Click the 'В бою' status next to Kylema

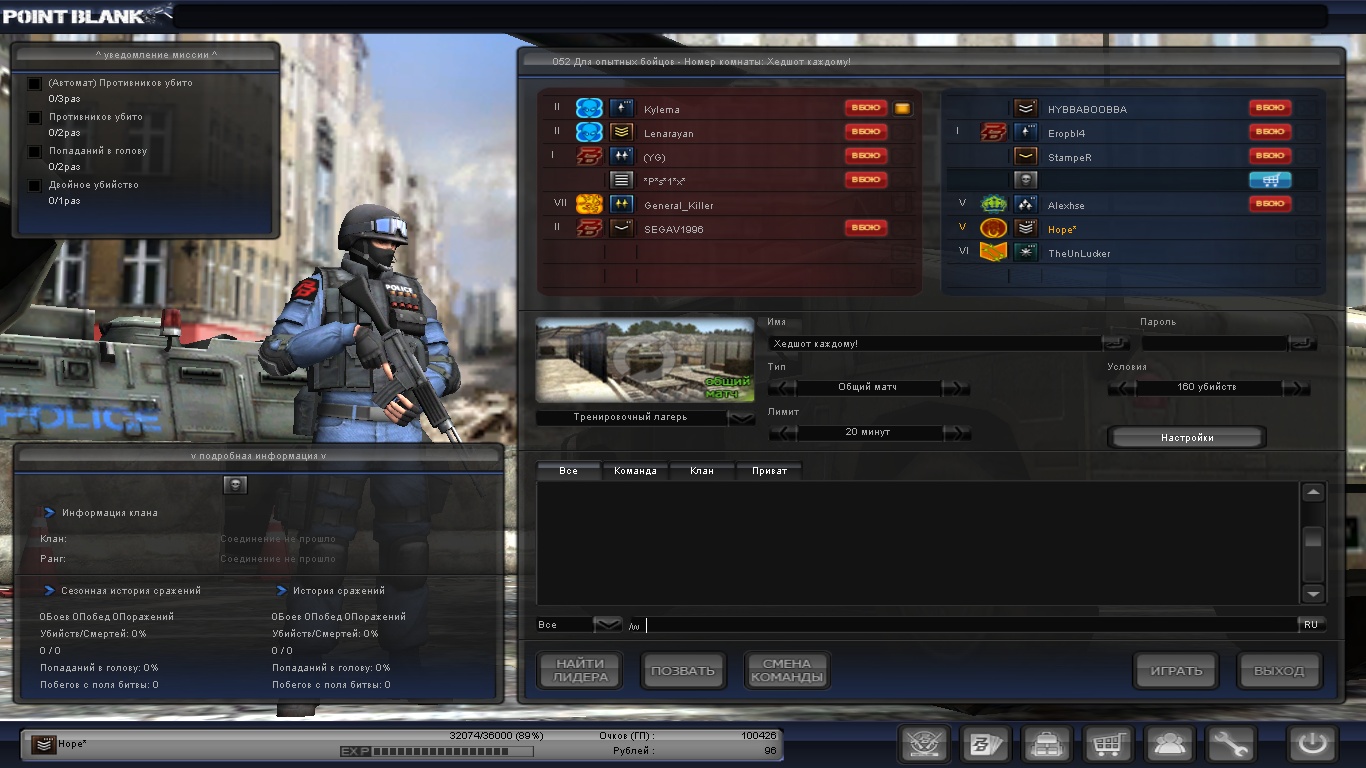click(x=866, y=108)
